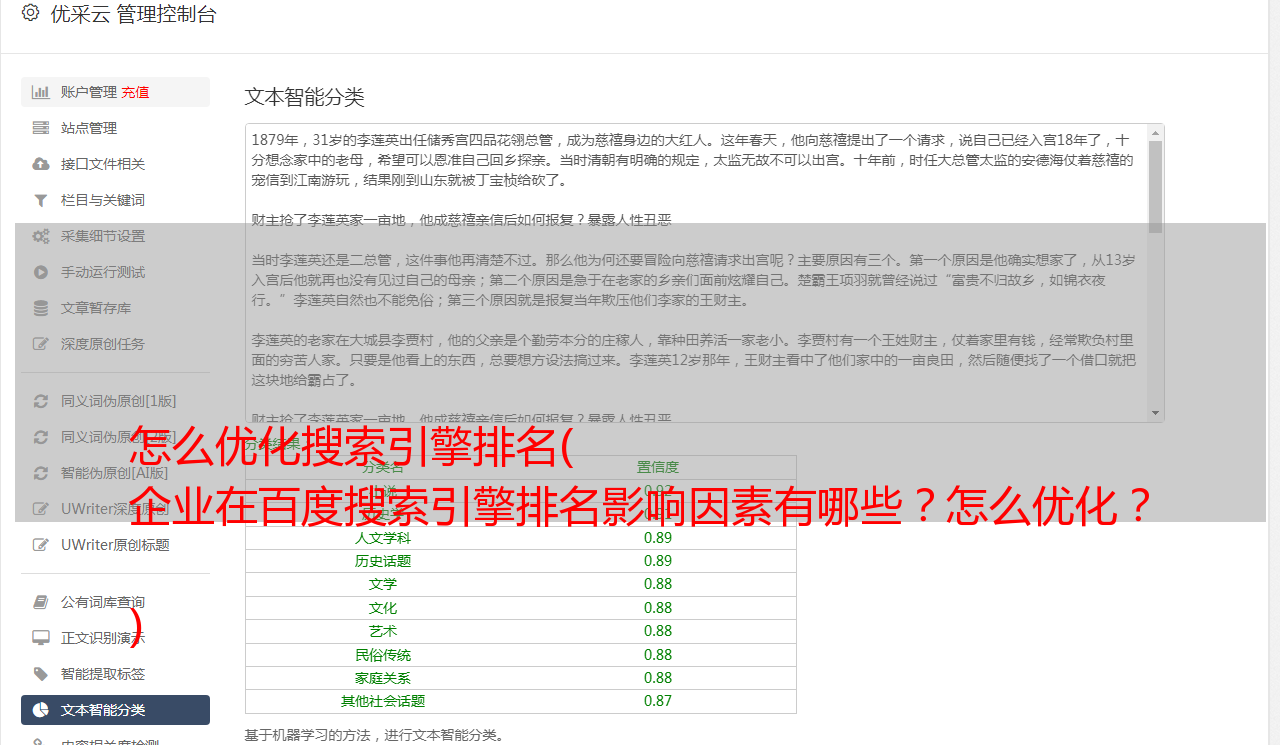
Task: Click the refresh icon for 智能伪原创[AI版]
Action: (x=41, y=473)
